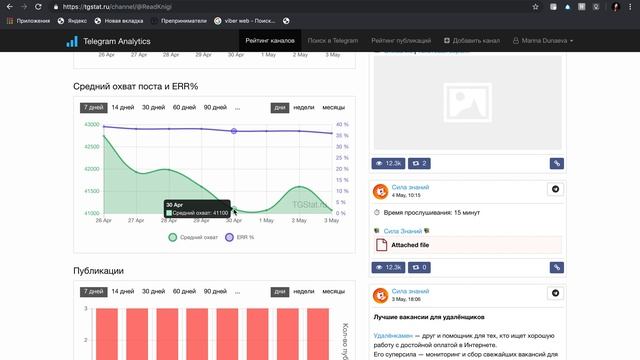Select 30 дней in the охват chart
The image size is (640, 360).
pyautogui.click(x=153, y=107)
